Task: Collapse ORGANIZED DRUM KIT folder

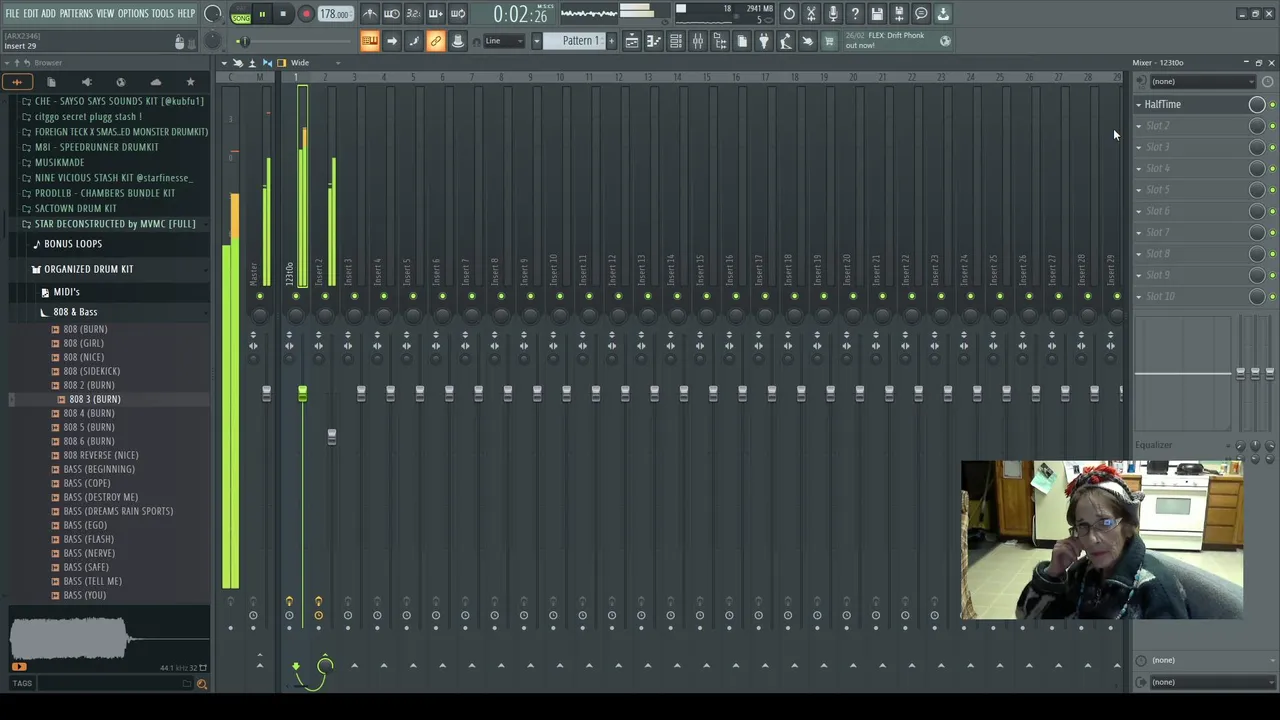Action: click(88, 269)
